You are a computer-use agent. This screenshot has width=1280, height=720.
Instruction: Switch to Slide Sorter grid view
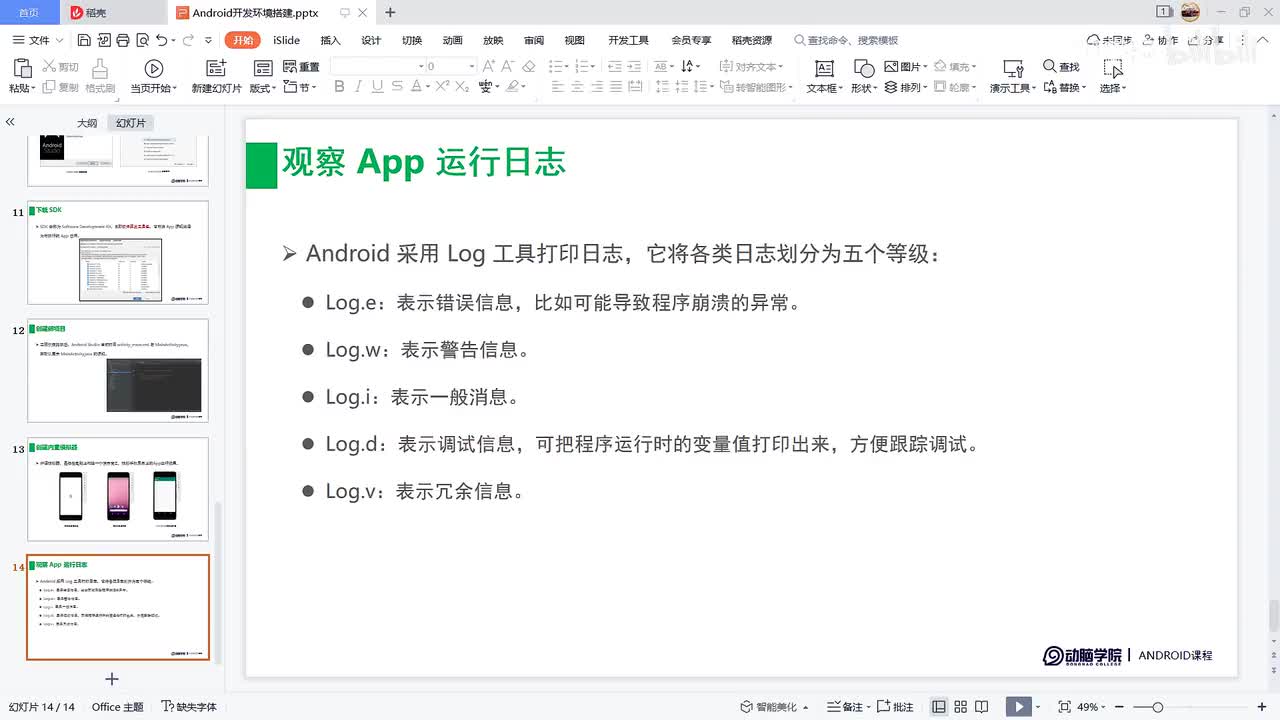click(961, 707)
